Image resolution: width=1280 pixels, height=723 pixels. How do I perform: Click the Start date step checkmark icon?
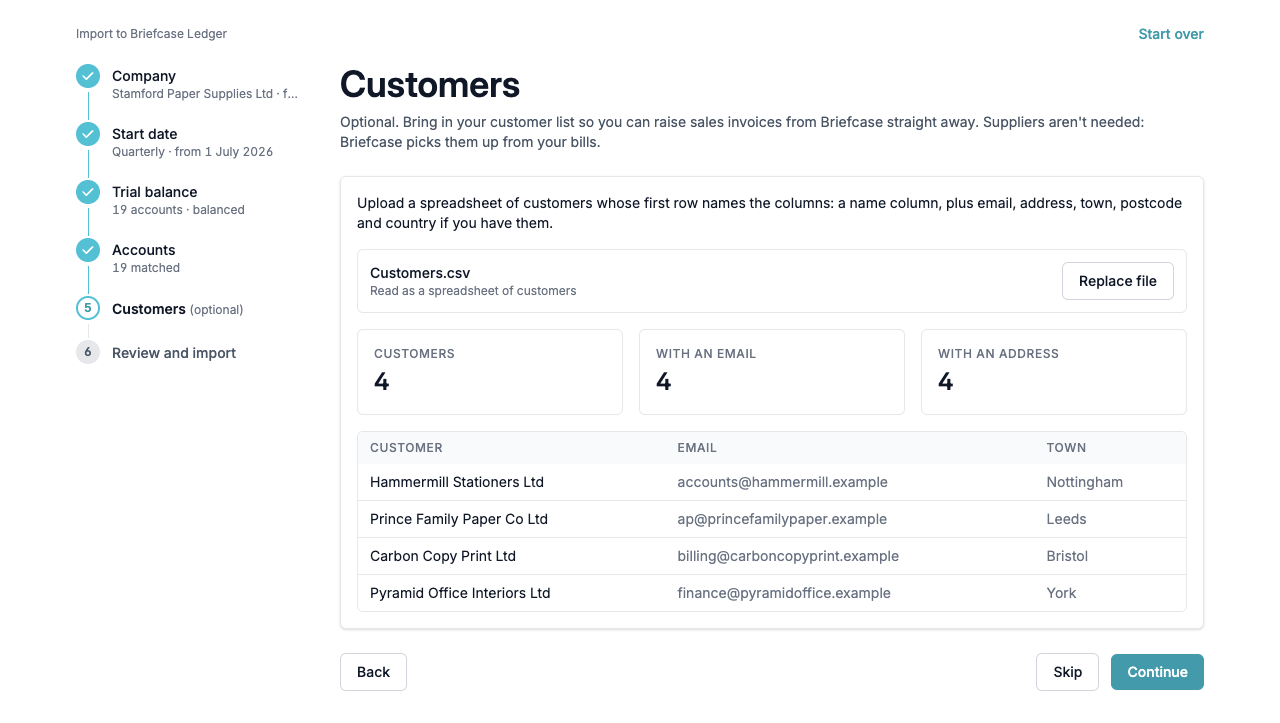click(x=88, y=134)
